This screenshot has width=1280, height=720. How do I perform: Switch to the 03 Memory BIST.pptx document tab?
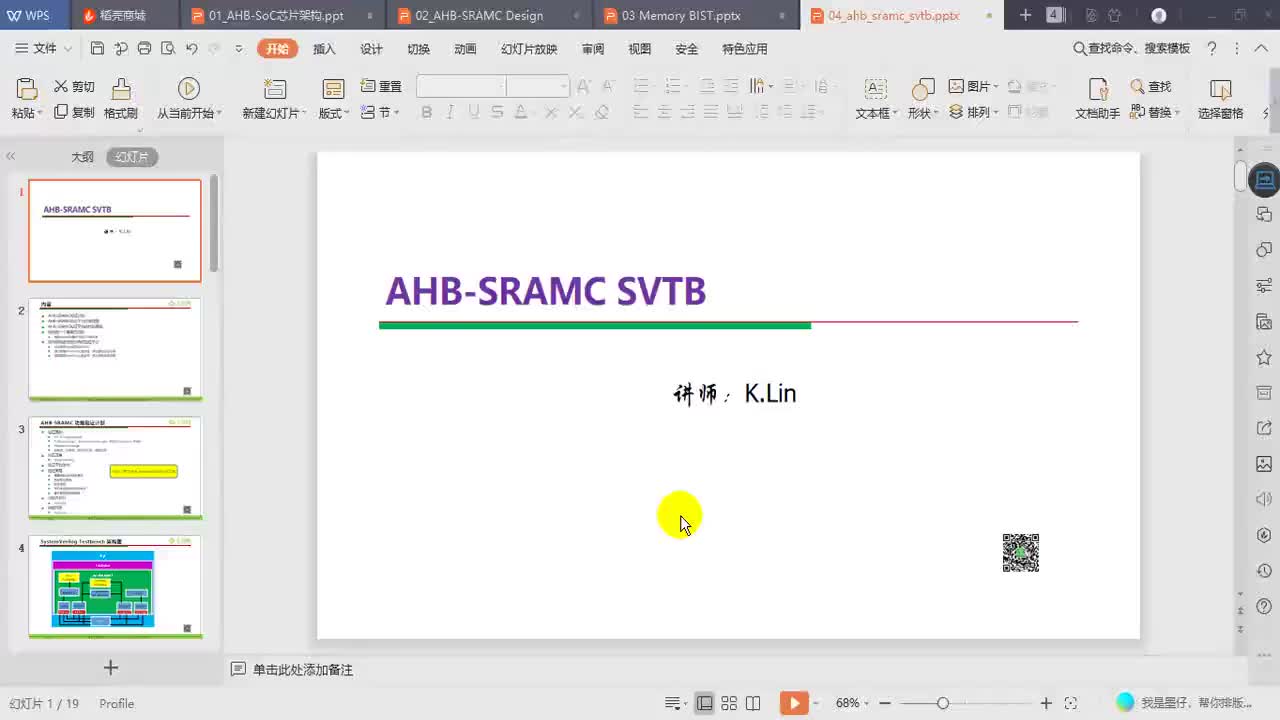680,15
